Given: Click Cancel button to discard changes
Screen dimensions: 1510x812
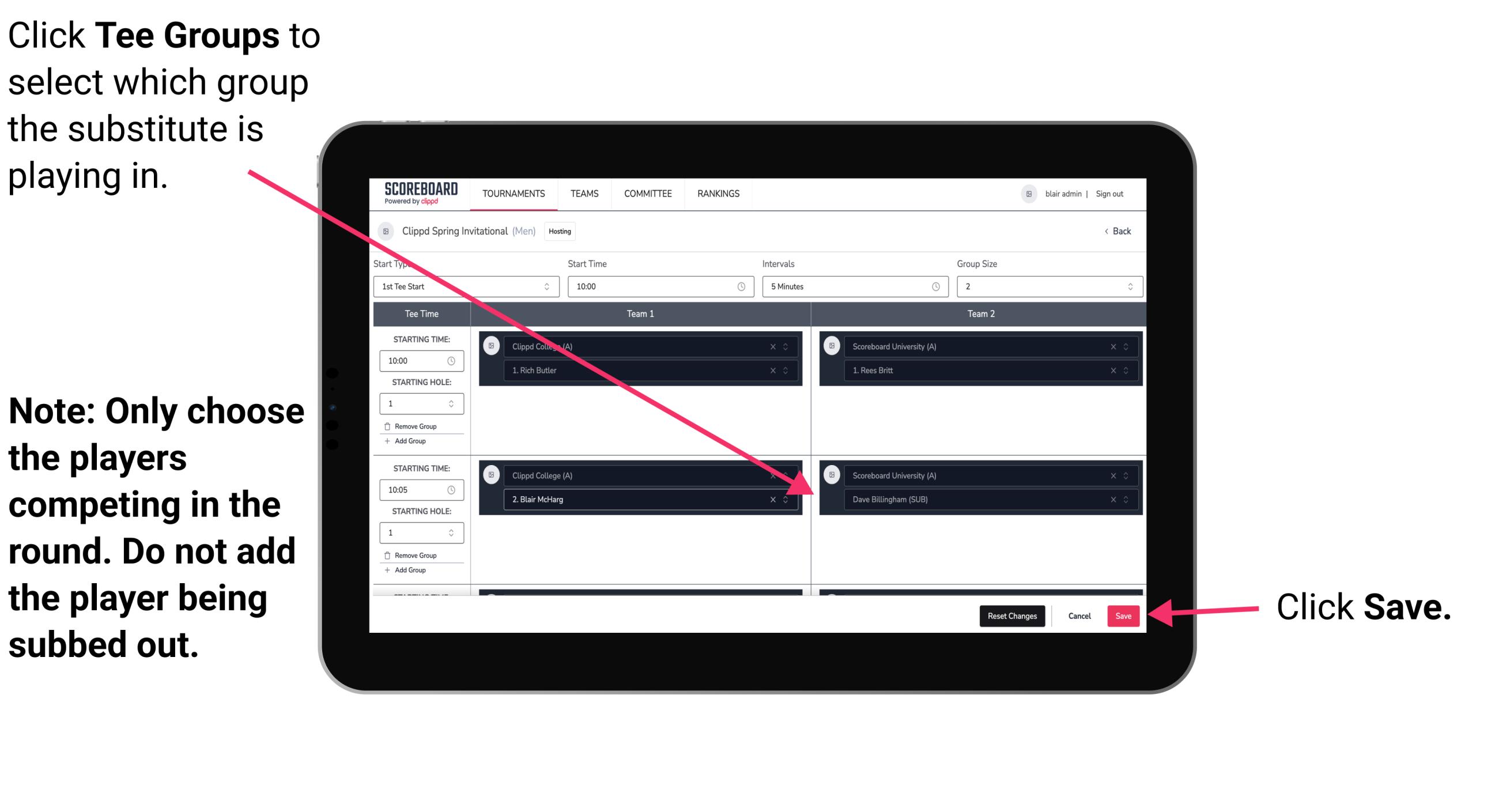Looking at the screenshot, I should point(1078,615).
